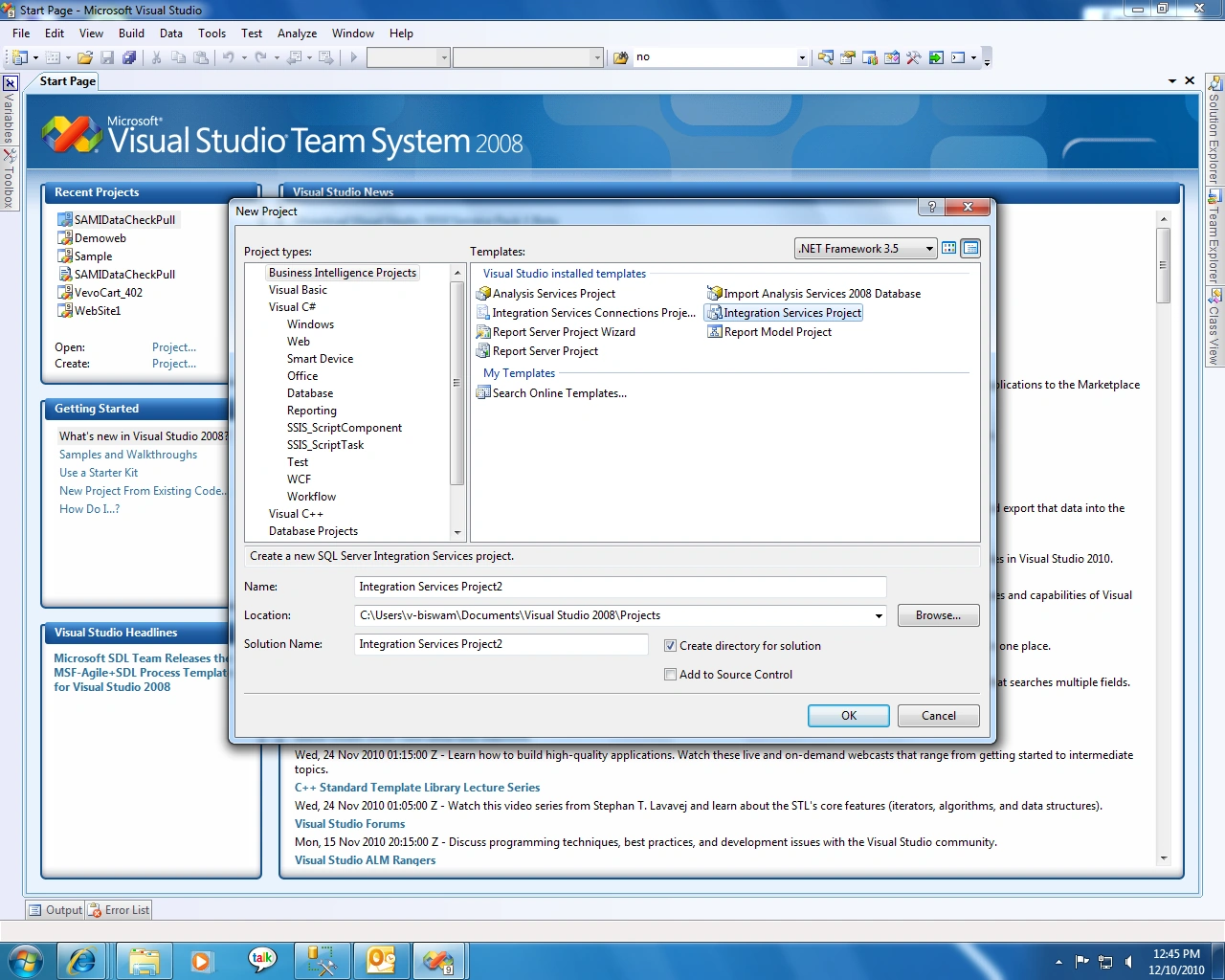
Task: Click the Undo arrow icon
Action: coord(229,57)
